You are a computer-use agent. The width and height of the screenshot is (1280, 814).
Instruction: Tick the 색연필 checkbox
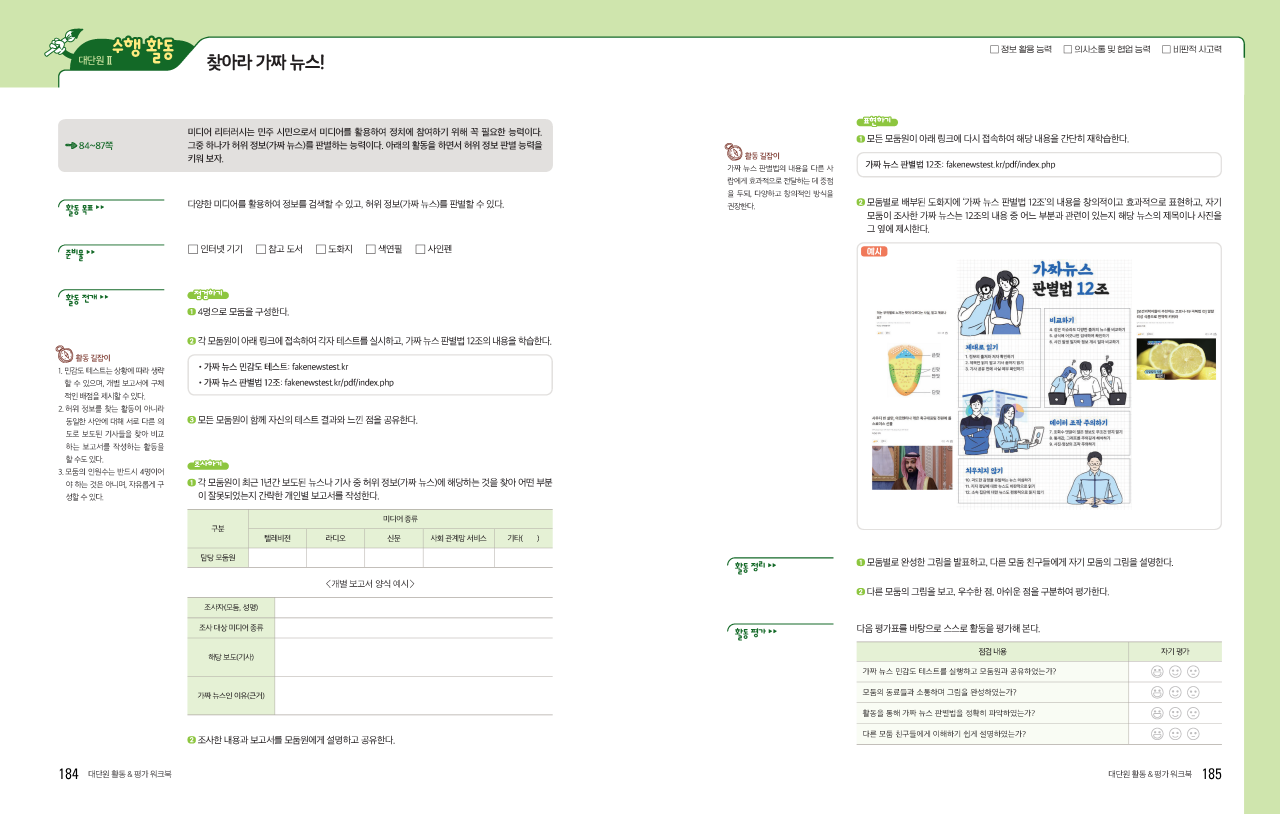(x=370, y=249)
